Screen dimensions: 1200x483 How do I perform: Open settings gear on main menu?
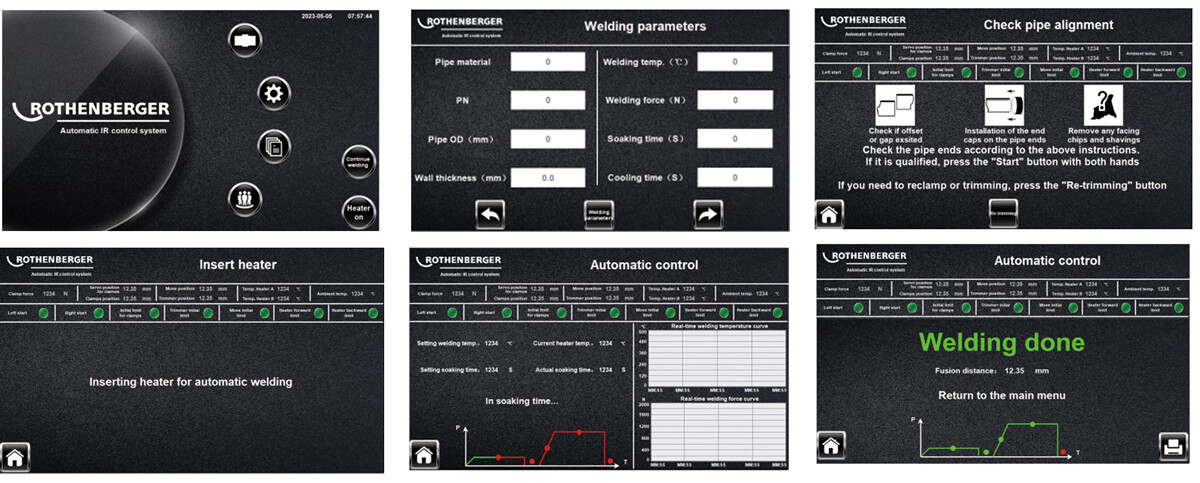pos(272,94)
